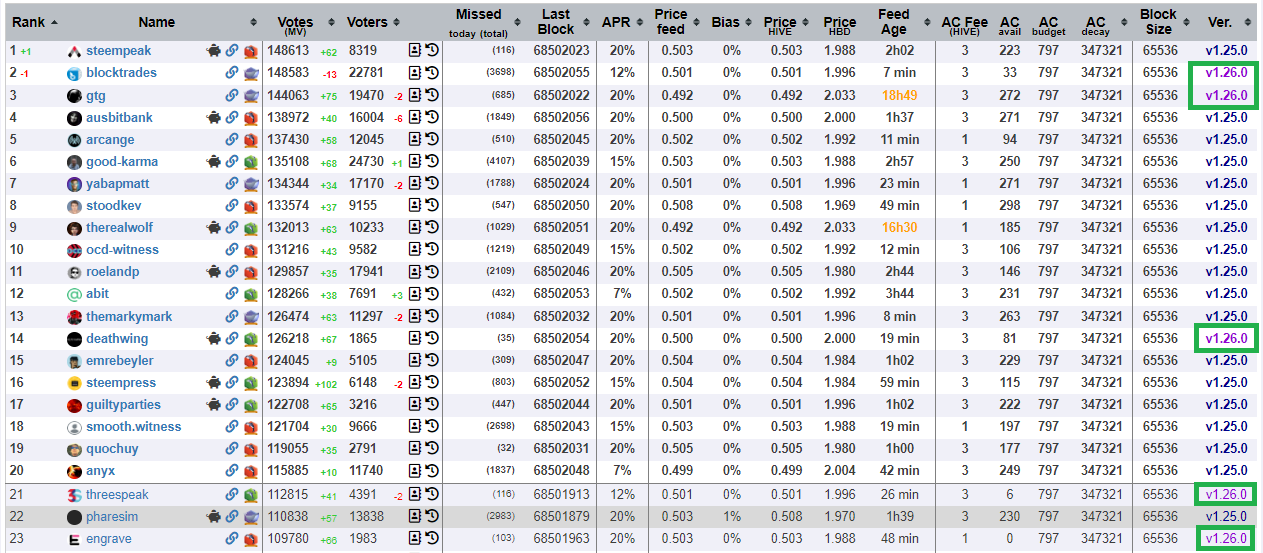Click feed age 18h49 in gtg row
Image resolution: width=1263 pixels, height=553 pixels.
pos(900,95)
